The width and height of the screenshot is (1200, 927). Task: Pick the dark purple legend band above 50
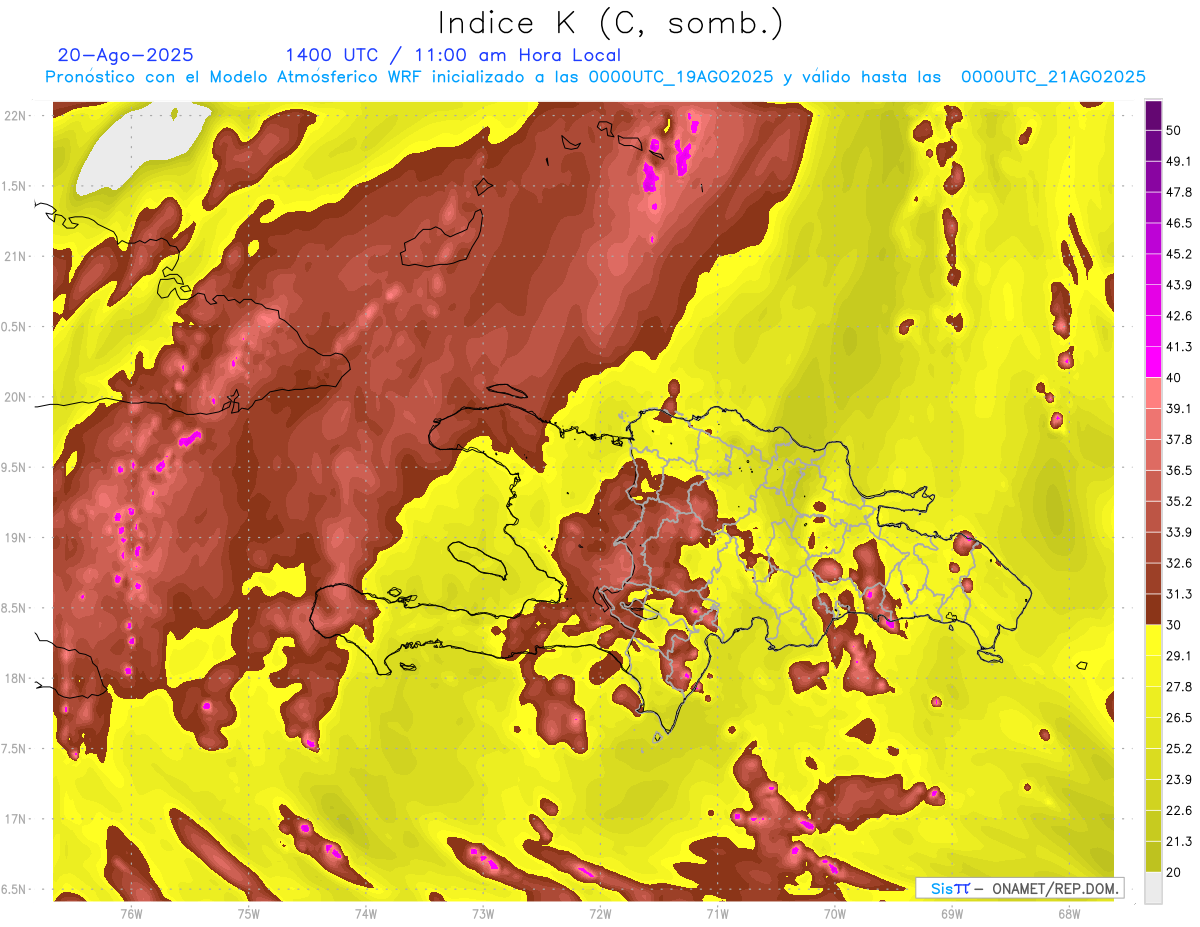tap(1153, 115)
